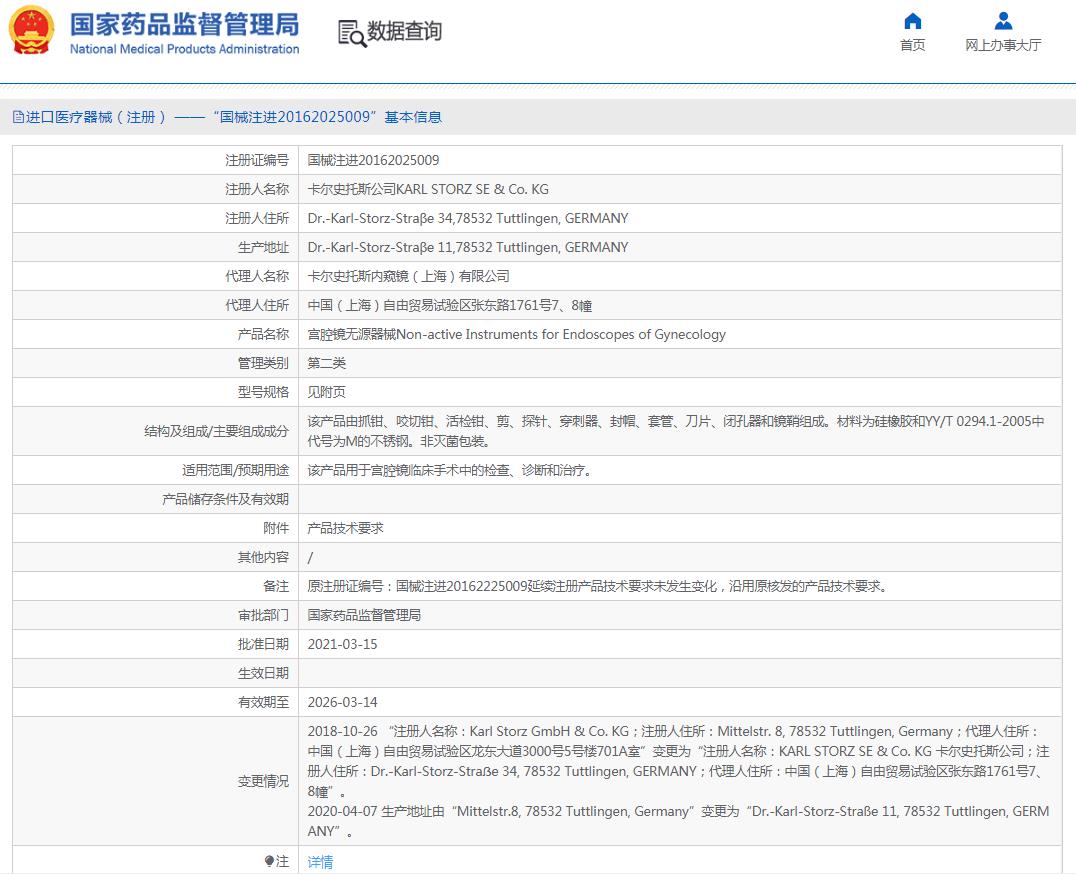Screen dimensions: 1076x875
Task: Click the document icon before 进口医疗器械
Action: click(19, 117)
